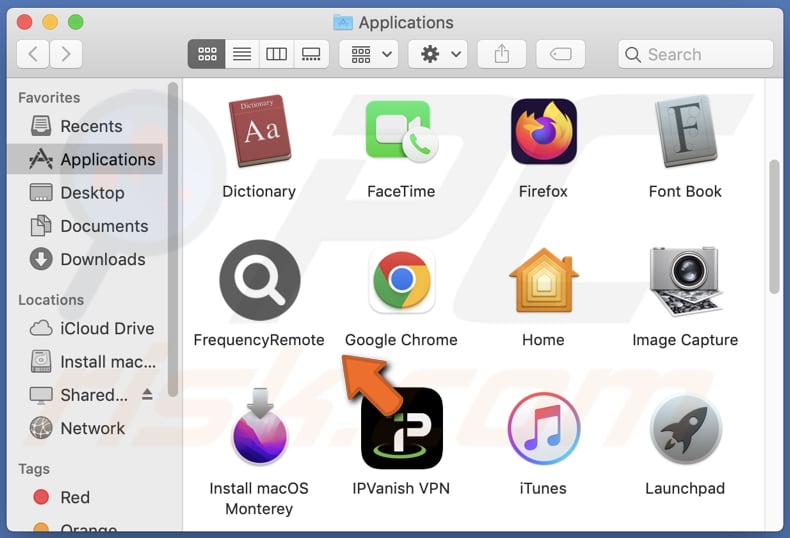Click the Font Book app icon
Image resolution: width=790 pixels, height=538 pixels.
pos(685,131)
